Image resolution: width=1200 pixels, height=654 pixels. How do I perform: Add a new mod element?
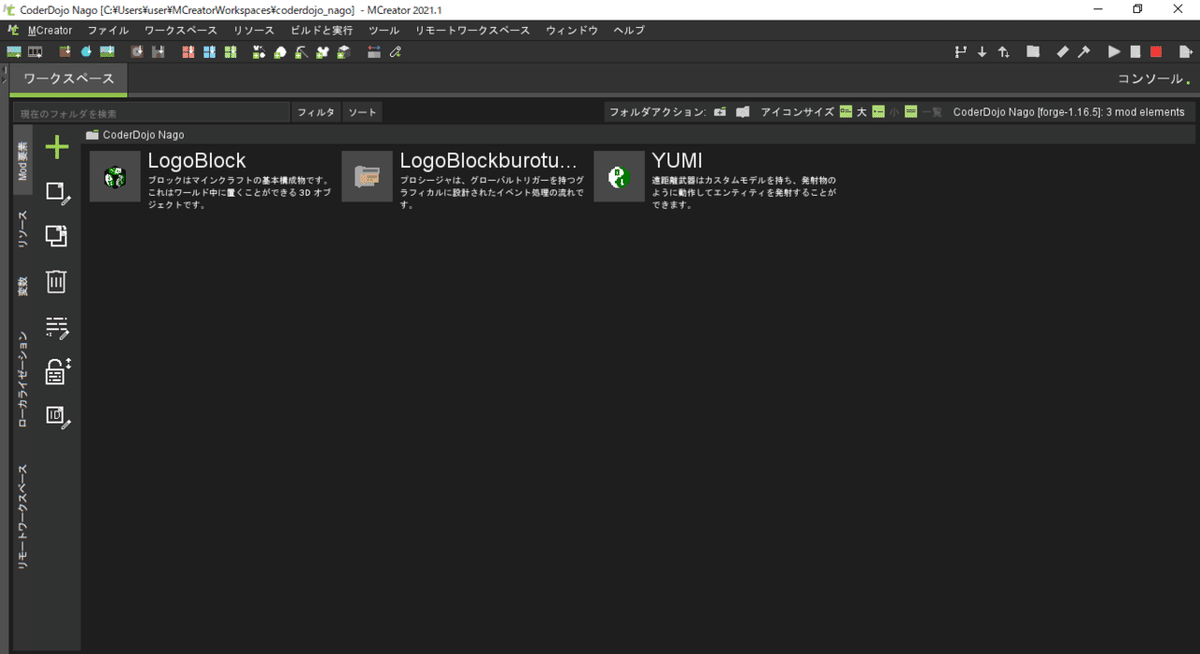click(56, 146)
